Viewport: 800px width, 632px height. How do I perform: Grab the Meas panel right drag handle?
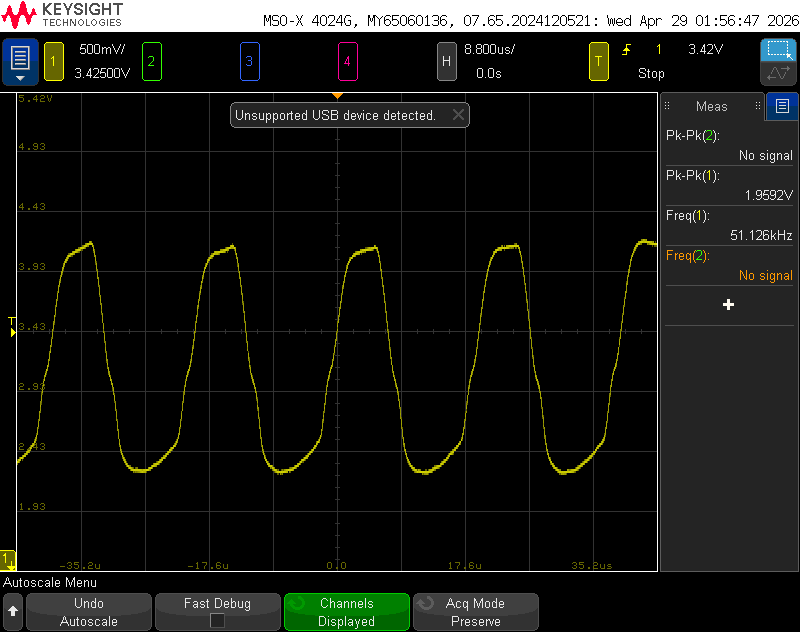coord(758,106)
